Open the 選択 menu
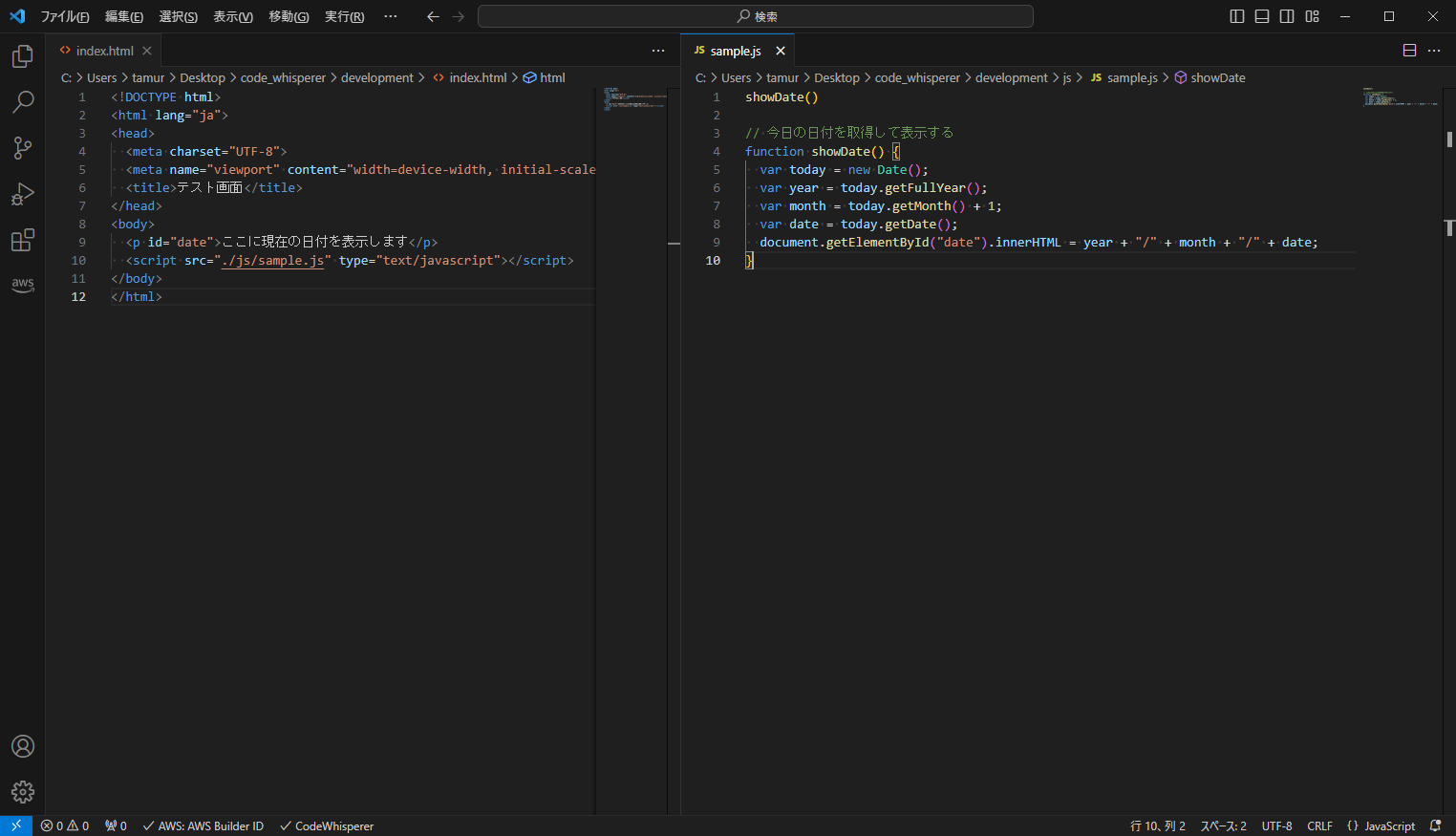This screenshot has width=1456, height=836. tap(179, 16)
